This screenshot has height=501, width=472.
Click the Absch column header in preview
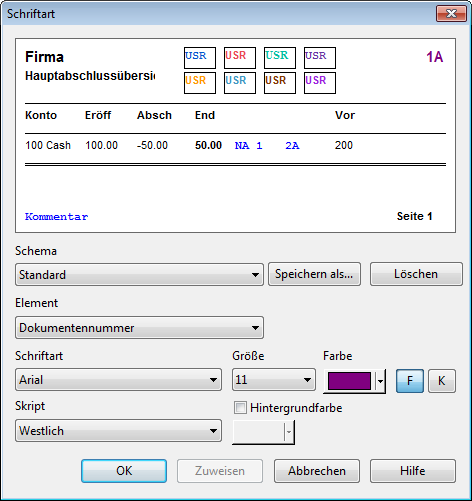point(154,115)
